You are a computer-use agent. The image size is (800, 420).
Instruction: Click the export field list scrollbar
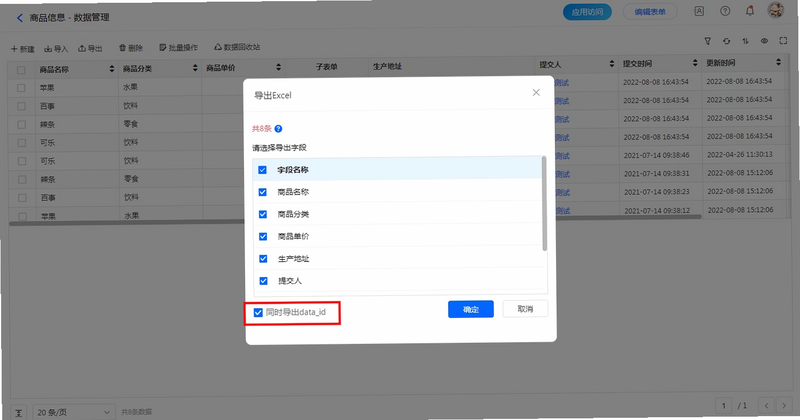coord(544,204)
